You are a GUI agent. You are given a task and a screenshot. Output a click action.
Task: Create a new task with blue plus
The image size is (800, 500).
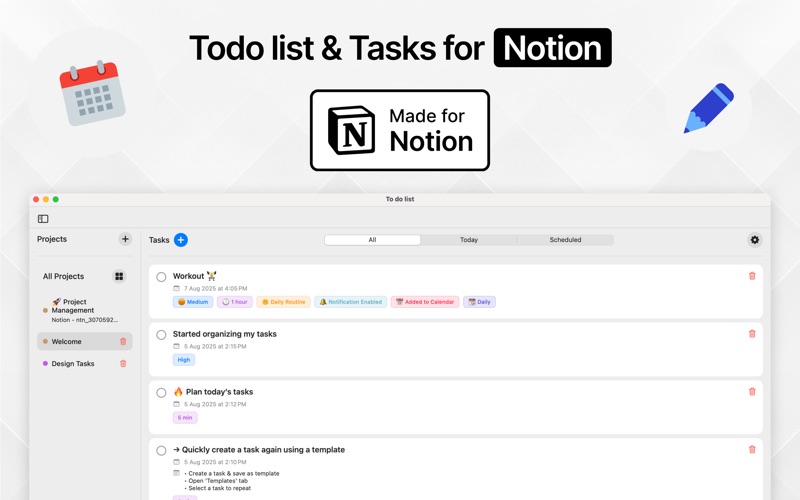pyautogui.click(x=181, y=240)
